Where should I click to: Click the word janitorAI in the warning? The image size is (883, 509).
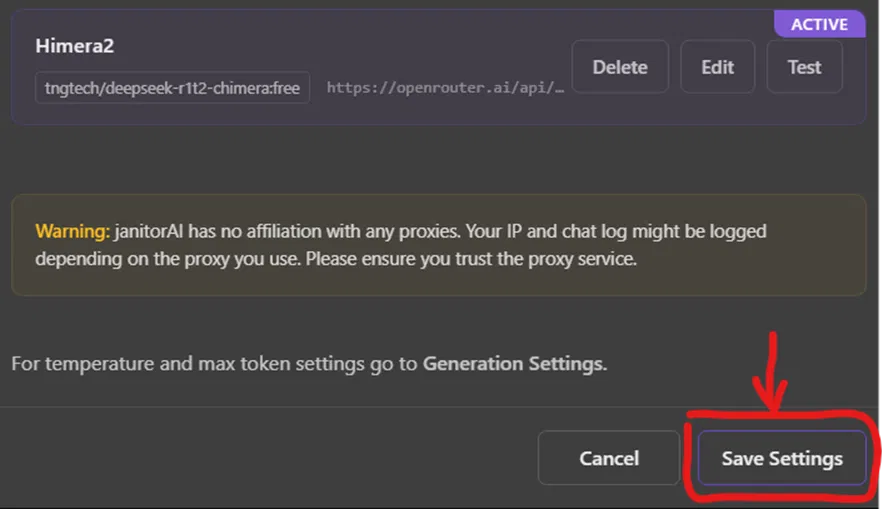[x=154, y=232]
